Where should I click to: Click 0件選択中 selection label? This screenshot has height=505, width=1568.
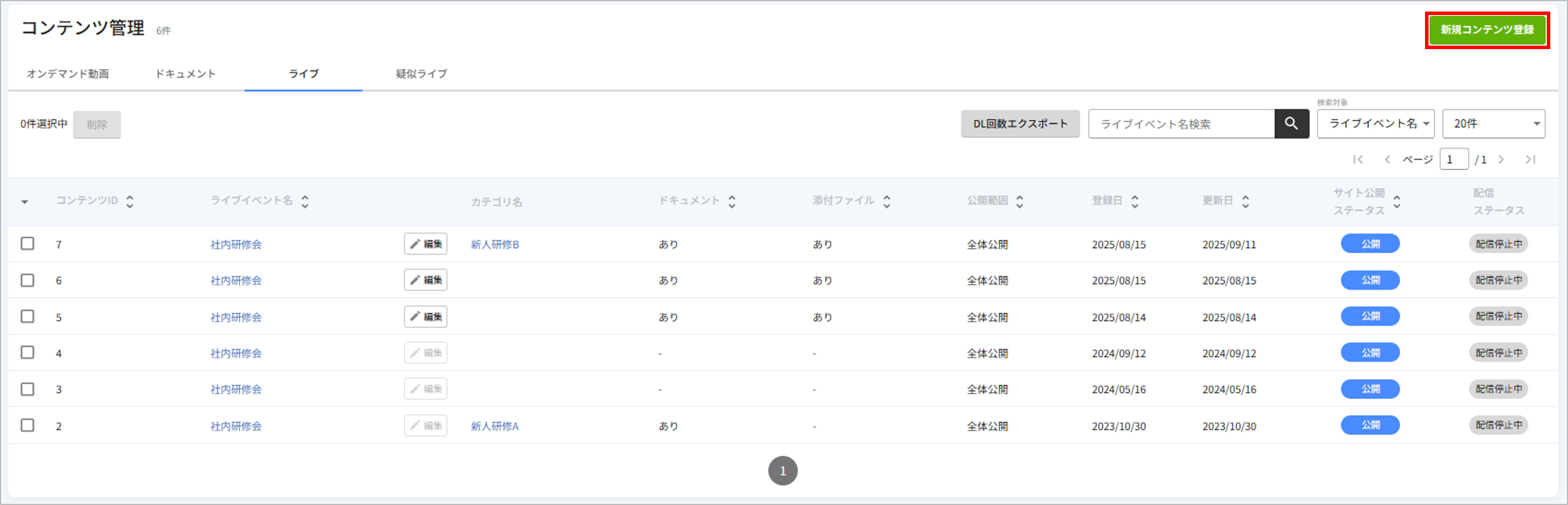(44, 124)
